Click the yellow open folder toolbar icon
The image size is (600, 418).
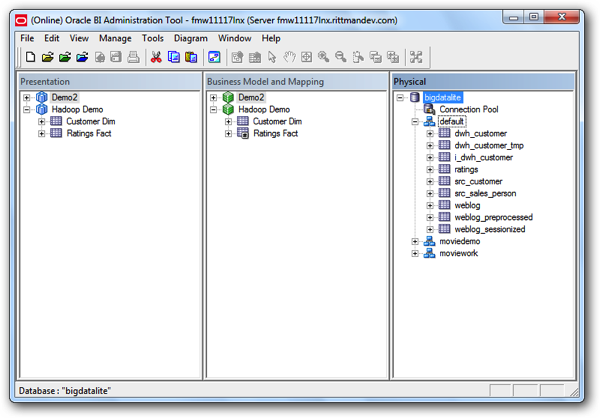tap(47, 57)
